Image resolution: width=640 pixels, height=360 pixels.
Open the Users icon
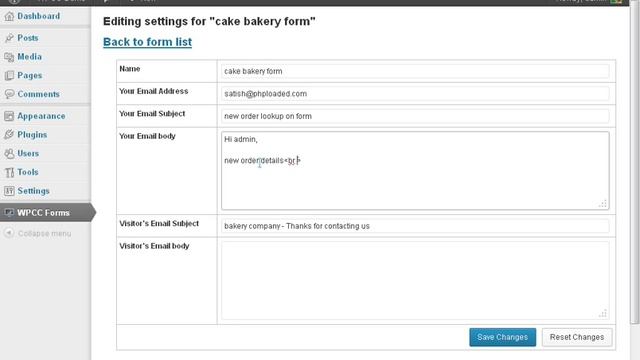9,153
